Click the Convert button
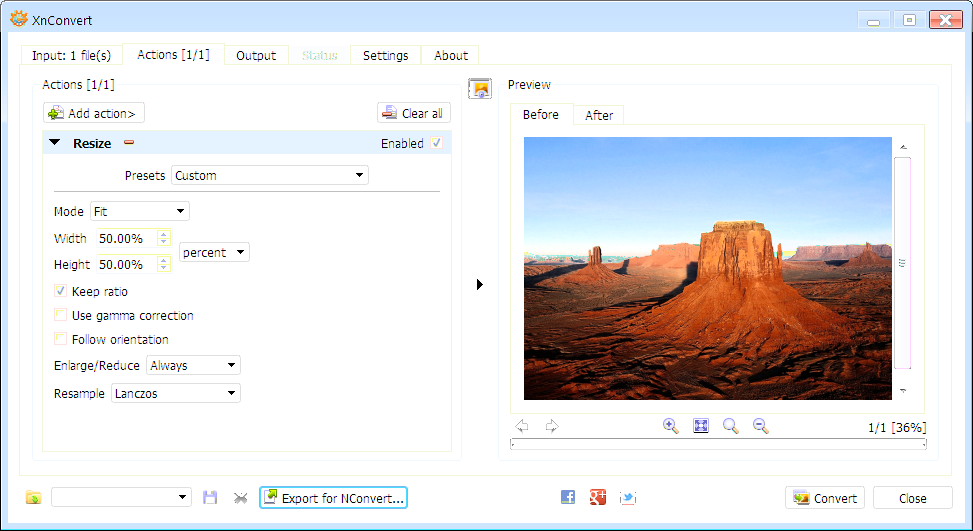 tap(825, 498)
